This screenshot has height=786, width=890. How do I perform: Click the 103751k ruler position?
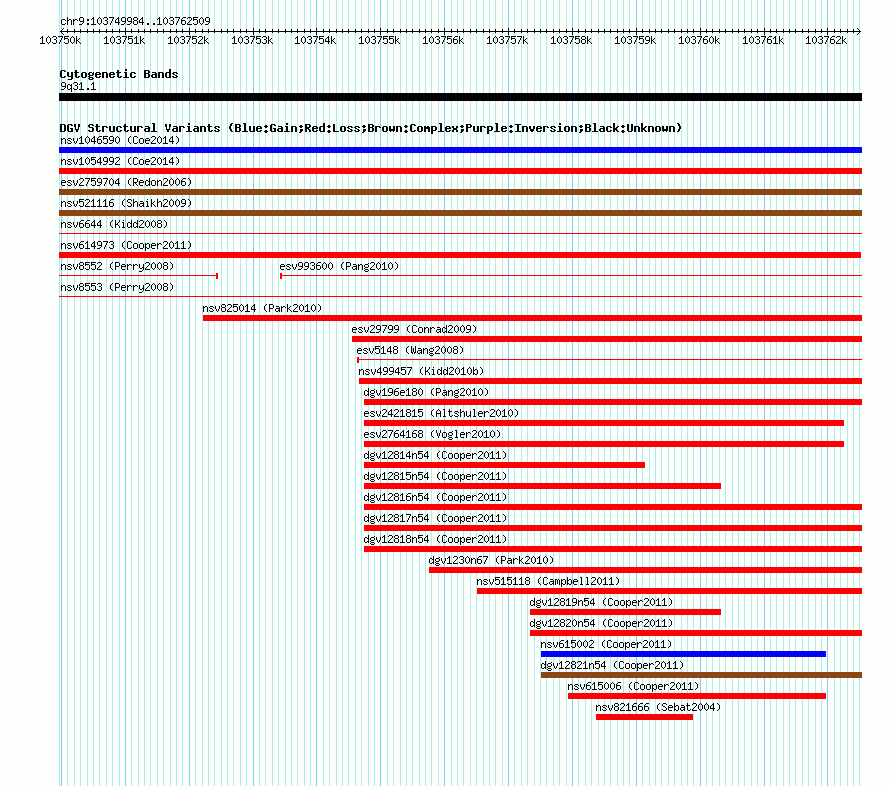(124, 40)
